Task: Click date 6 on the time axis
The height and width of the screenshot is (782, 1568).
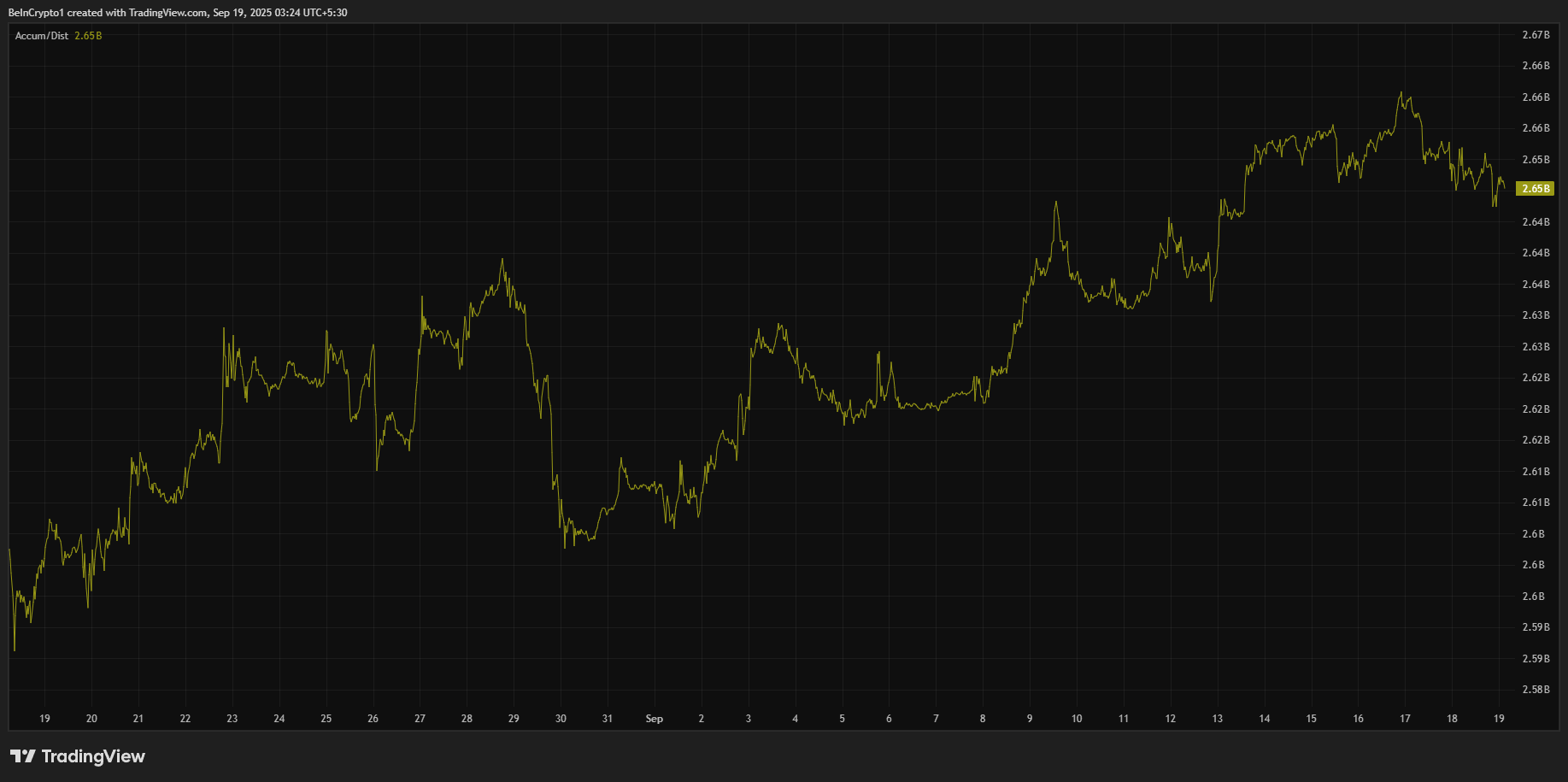Action: tap(889, 719)
